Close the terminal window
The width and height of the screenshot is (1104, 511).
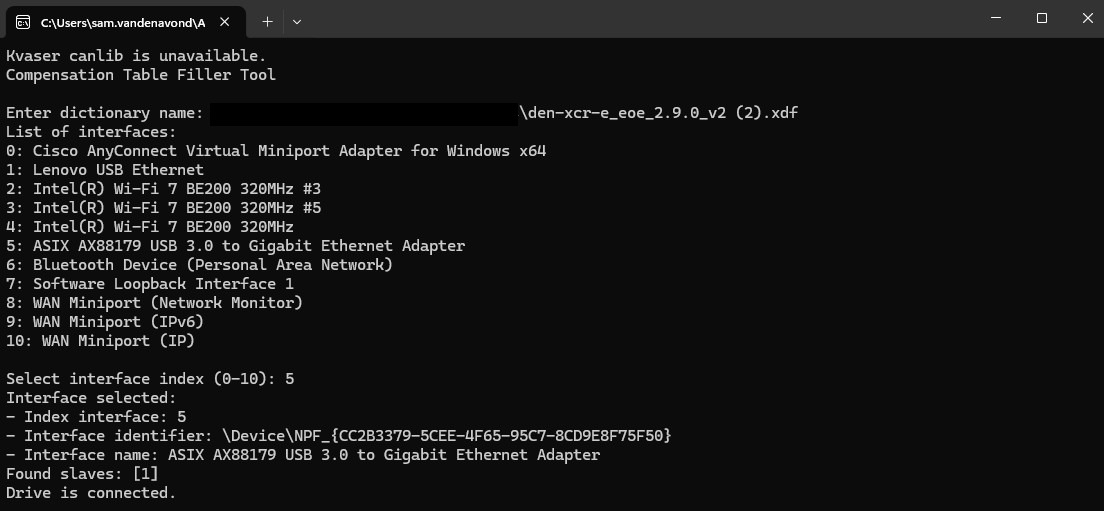(x=1087, y=18)
